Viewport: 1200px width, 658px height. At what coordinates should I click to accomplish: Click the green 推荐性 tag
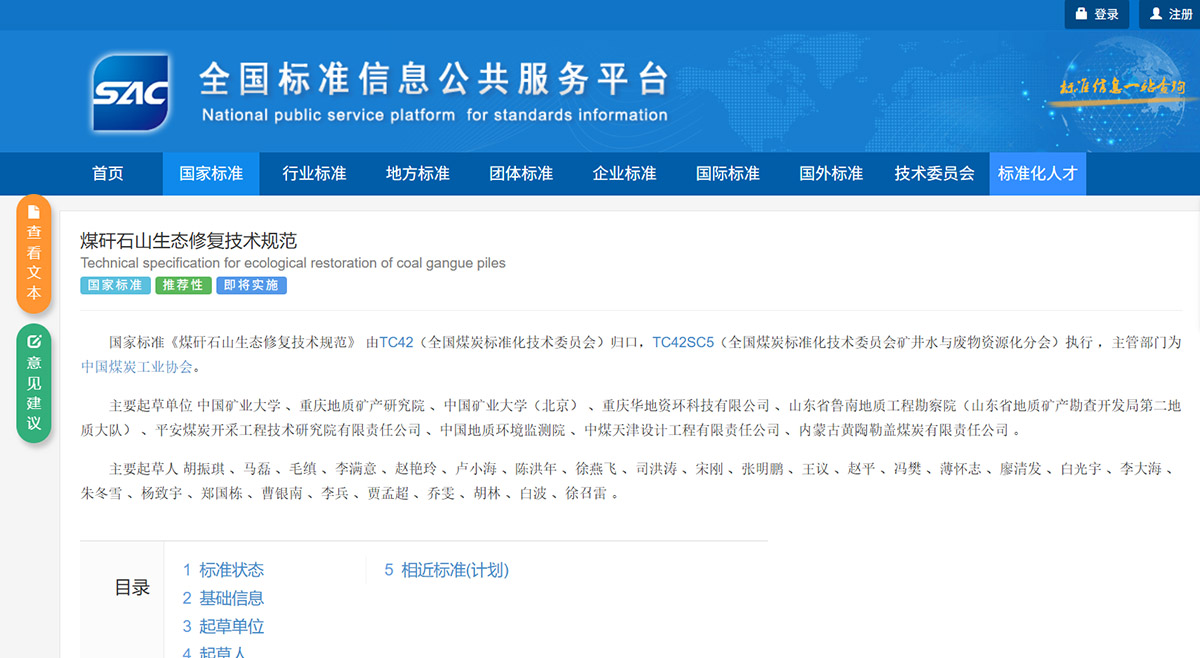(183, 285)
